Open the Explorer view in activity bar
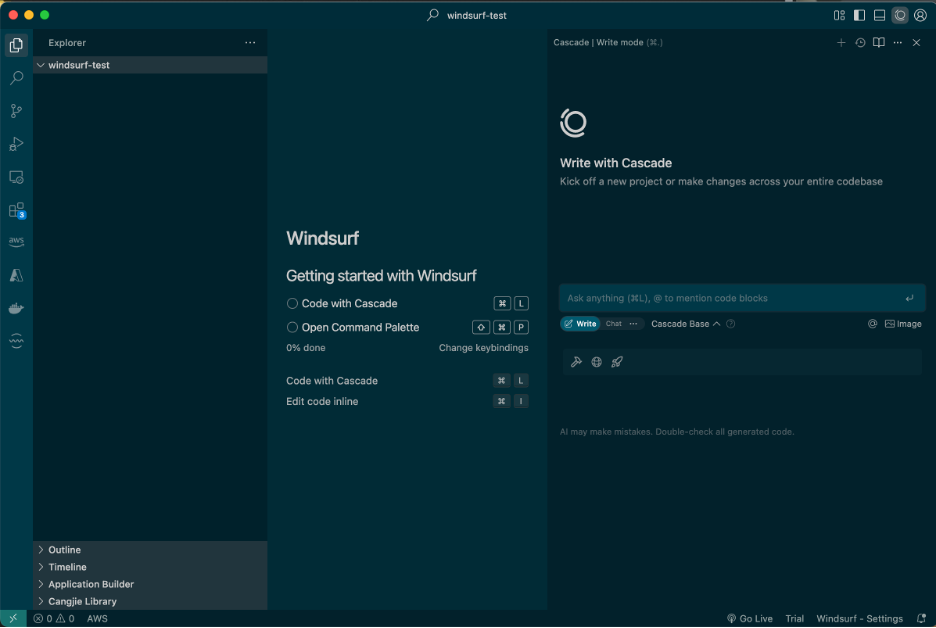 pyautogui.click(x=16, y=45)
